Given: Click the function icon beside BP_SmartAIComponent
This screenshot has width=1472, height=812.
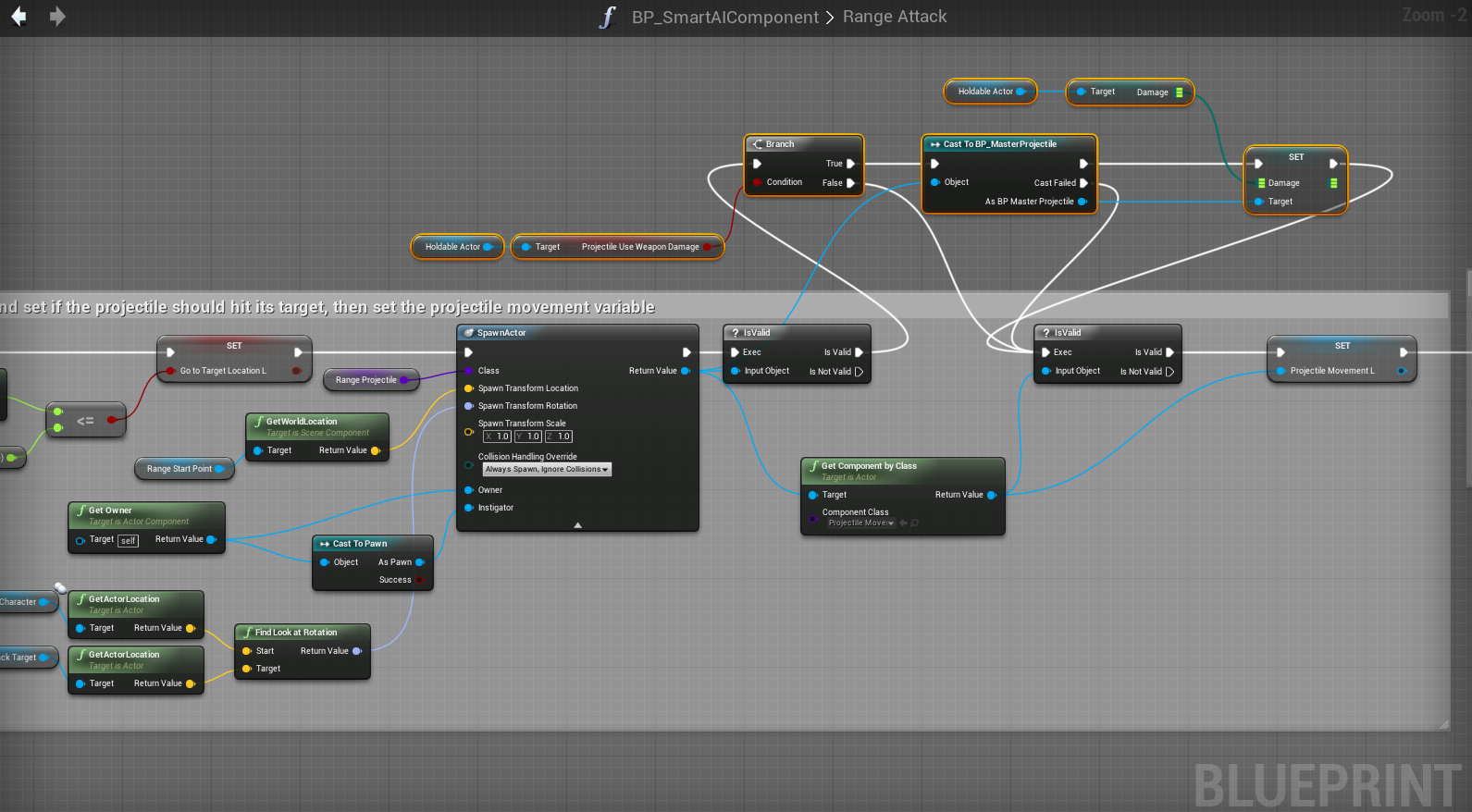Looking at the screenshot, I should point(607,18).
